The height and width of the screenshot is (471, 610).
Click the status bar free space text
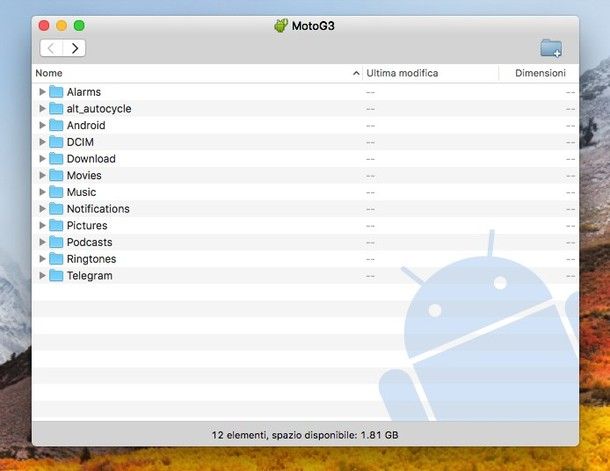305,435
